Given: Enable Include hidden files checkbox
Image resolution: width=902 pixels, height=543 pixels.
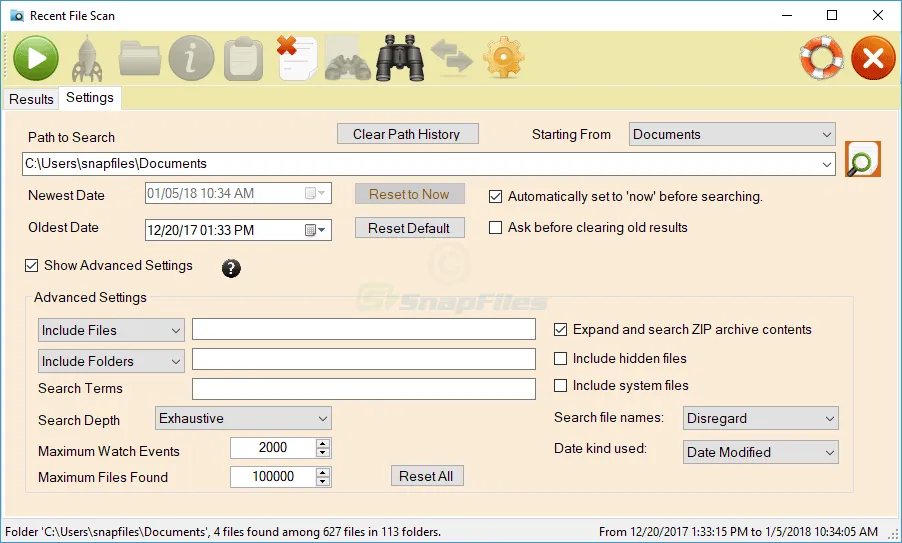Looking at the screenshot, I should point(560,358).
